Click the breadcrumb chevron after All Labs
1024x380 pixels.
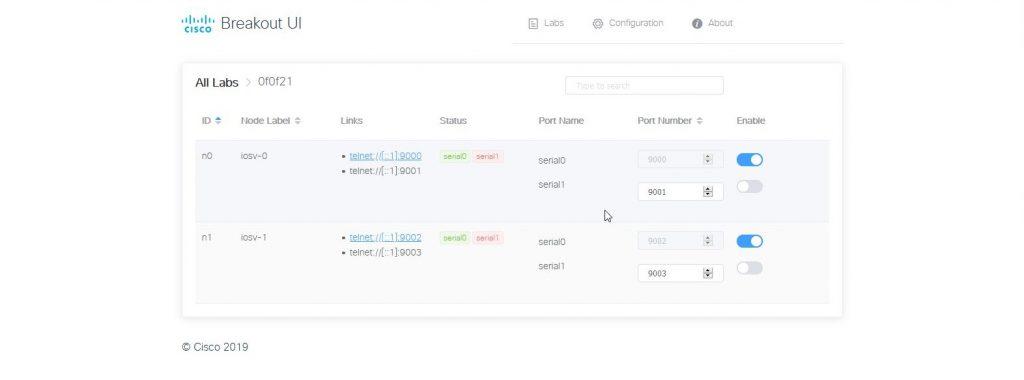pyautogui.click(x=248, y=83)
